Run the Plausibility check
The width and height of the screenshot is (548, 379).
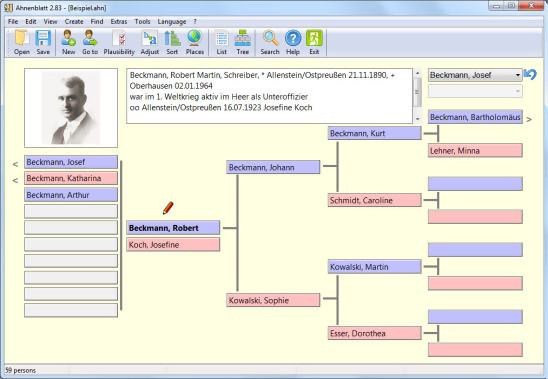tap(119, 42)
